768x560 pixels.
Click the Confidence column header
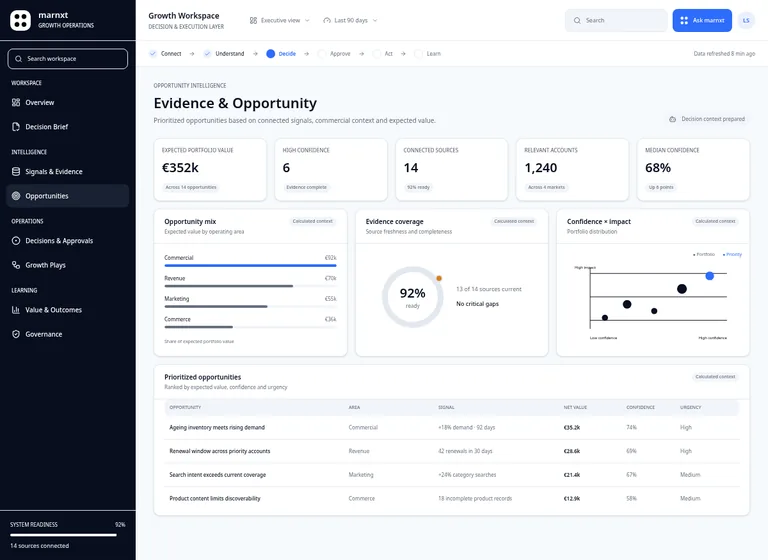(640, 408)
